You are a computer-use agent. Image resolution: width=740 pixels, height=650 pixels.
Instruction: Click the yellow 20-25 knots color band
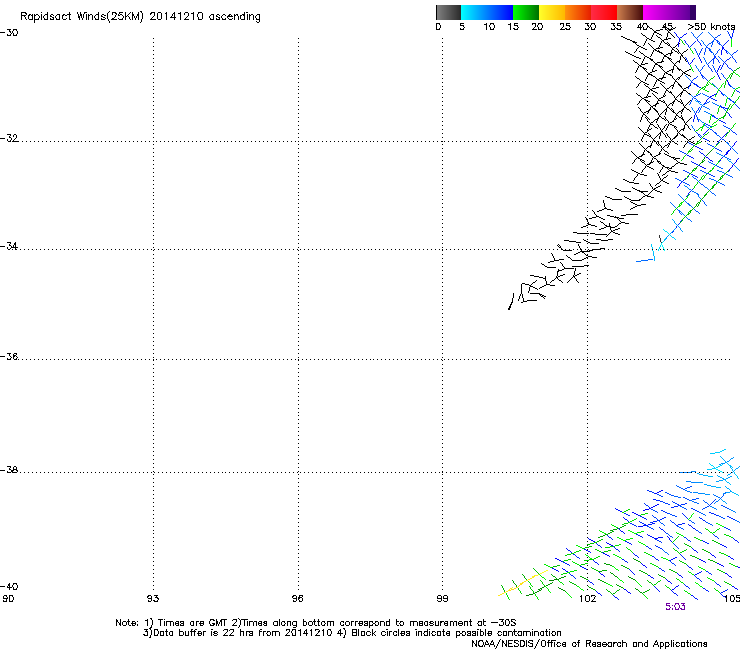point(552,12)
